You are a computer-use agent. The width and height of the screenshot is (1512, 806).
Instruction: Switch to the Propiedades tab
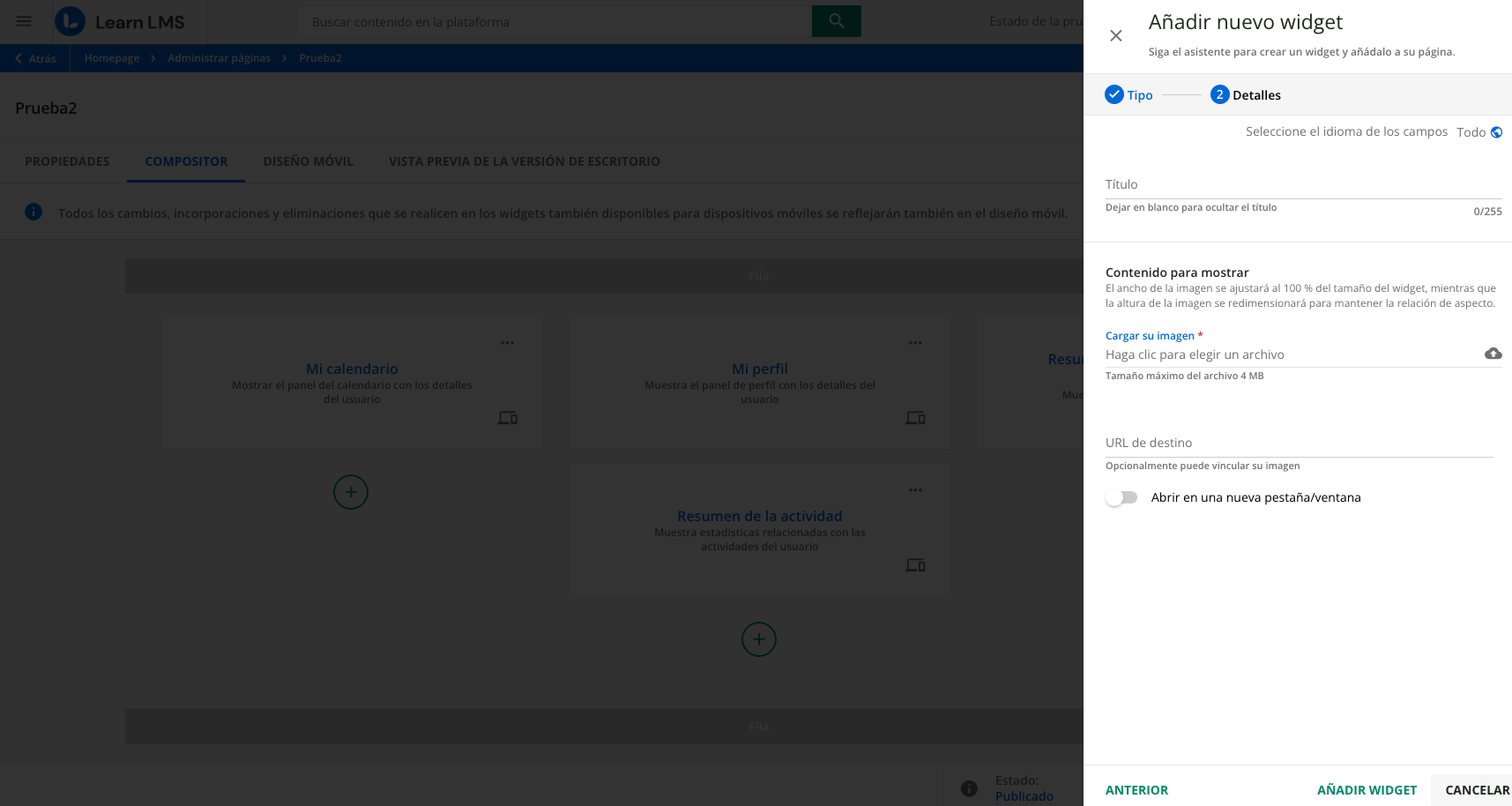67,161
